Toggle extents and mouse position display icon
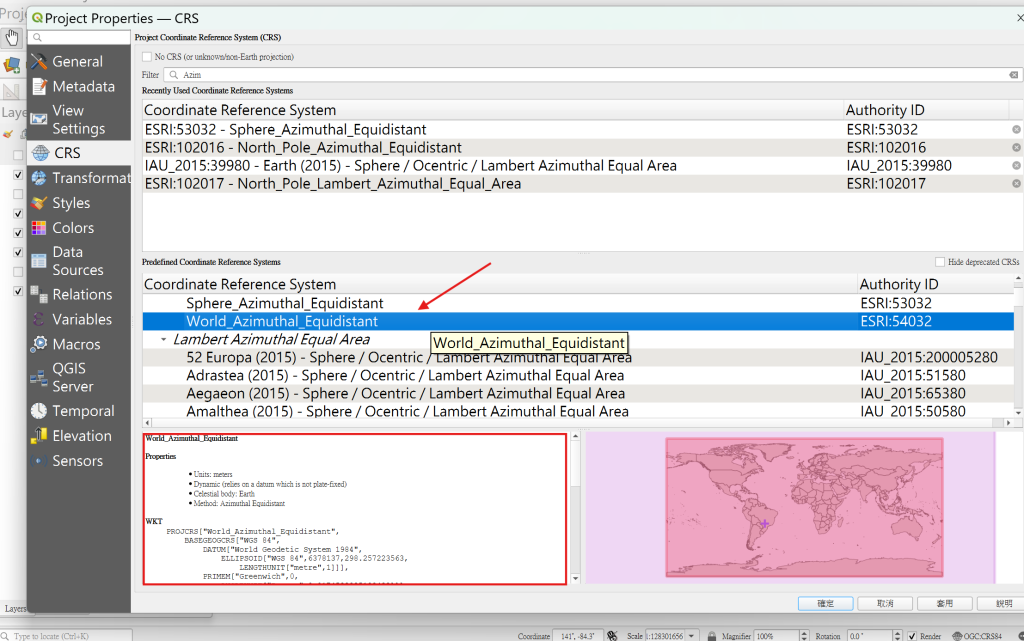This screenshot has width=1024, height=641. tap(612, 635)
